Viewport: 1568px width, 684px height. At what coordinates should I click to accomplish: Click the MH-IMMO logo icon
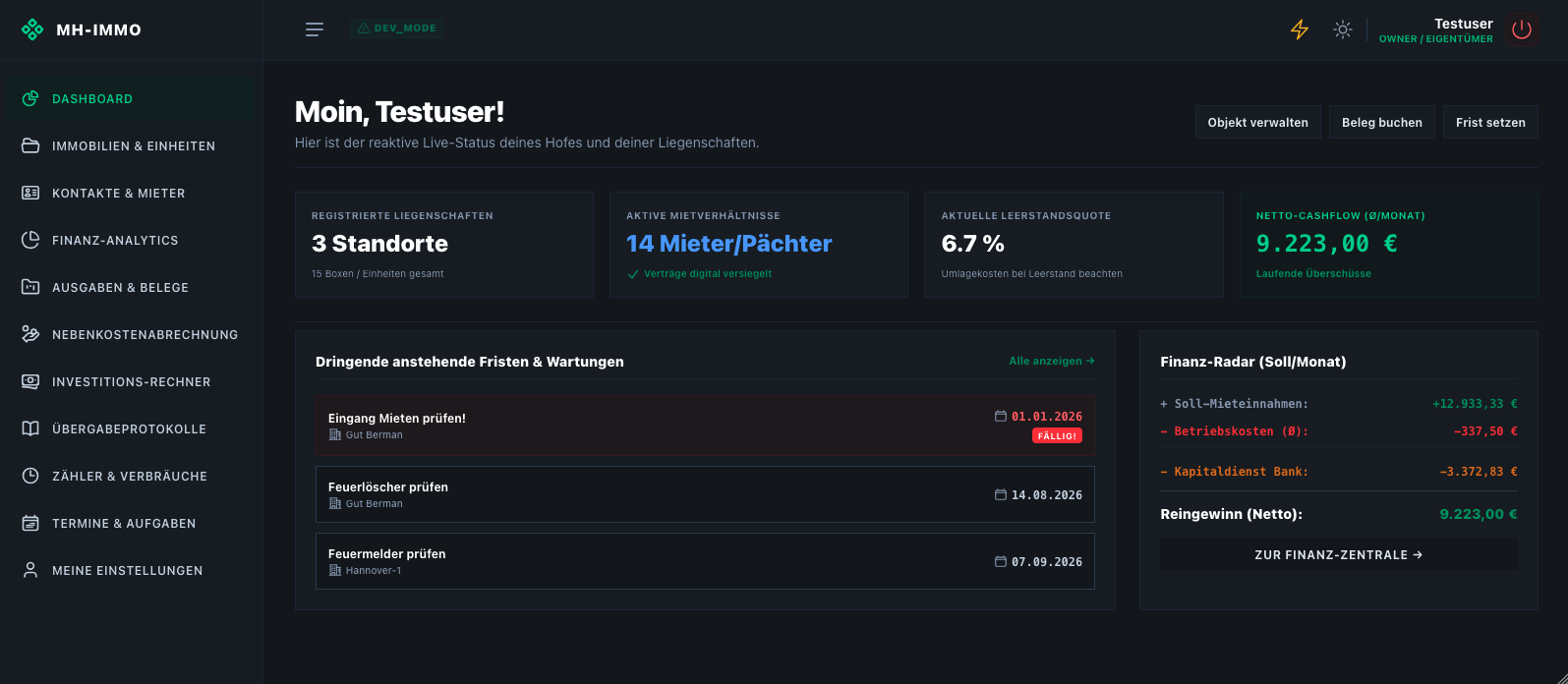(x=32, y=29)
